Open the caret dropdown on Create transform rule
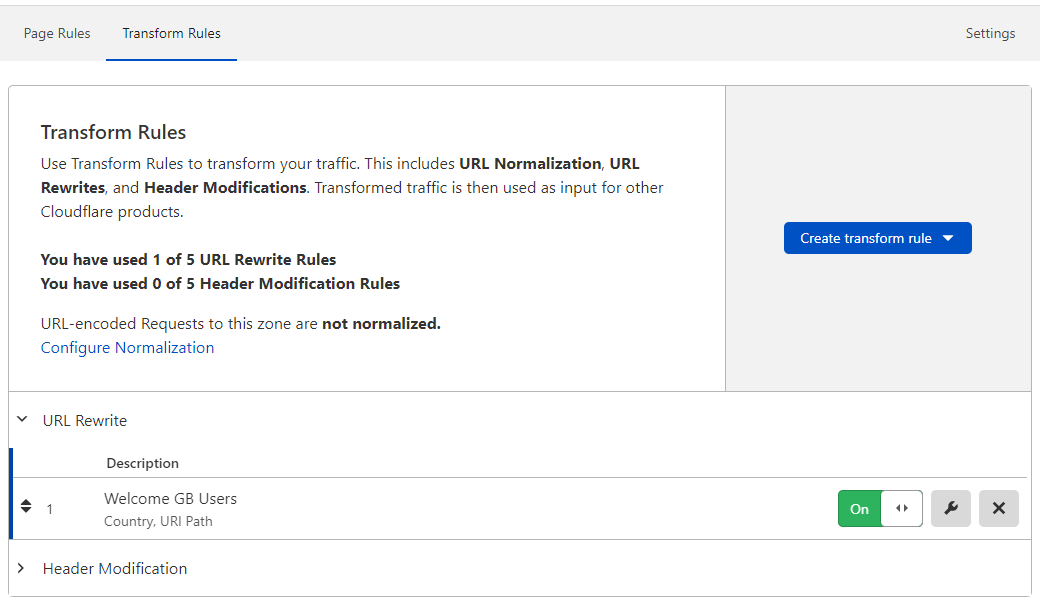Viewport: 1040px width, 607px height. click(948, 238)
